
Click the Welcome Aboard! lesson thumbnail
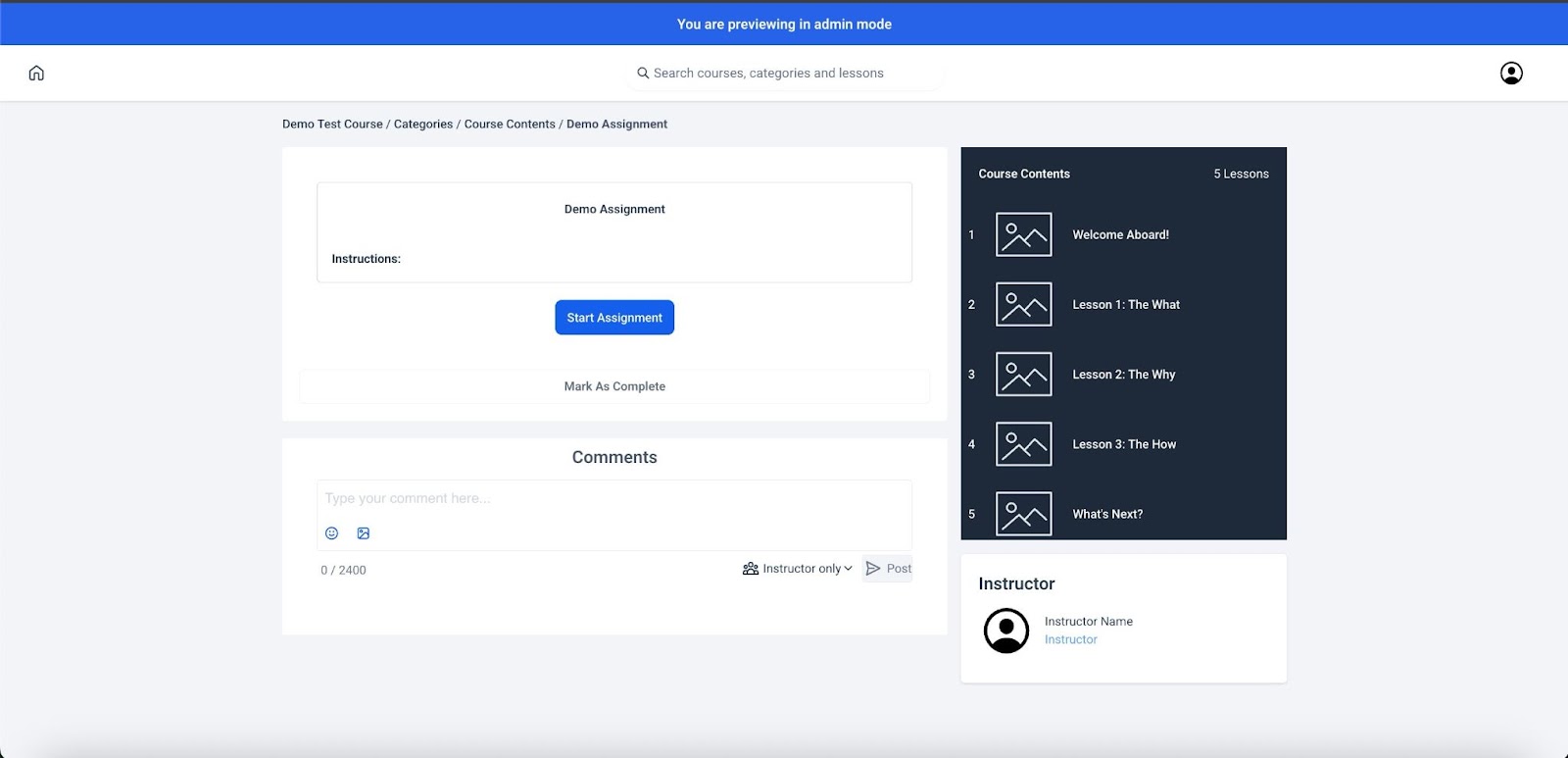click(x=1023, y=234)
